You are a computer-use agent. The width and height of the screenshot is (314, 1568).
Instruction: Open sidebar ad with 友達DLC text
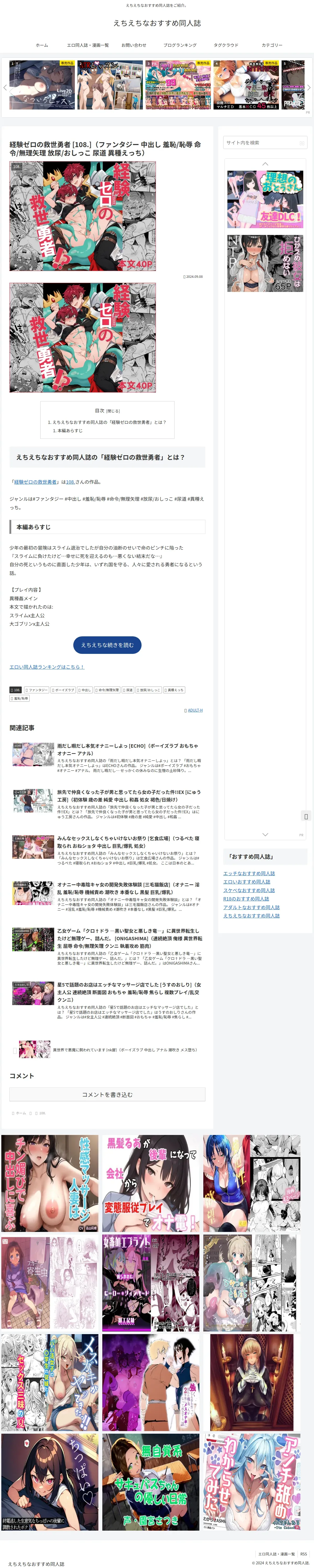tap(265, 200)
